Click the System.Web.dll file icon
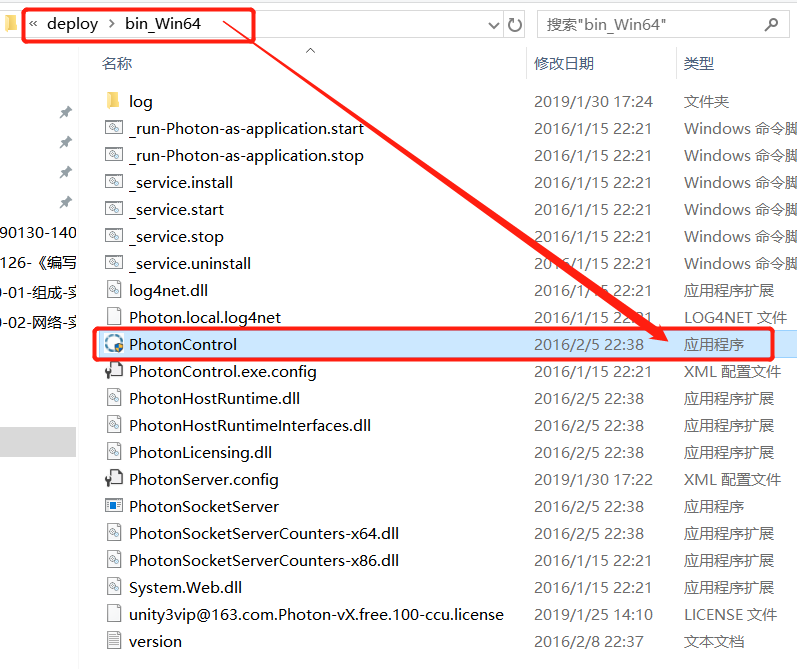 (114, 586)
